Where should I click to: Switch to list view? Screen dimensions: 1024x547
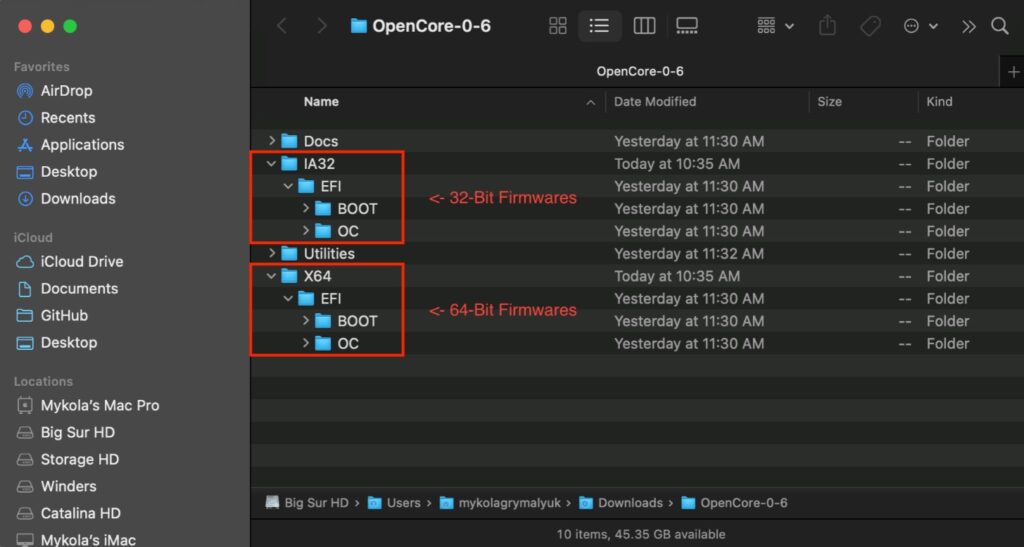(600, 26)
